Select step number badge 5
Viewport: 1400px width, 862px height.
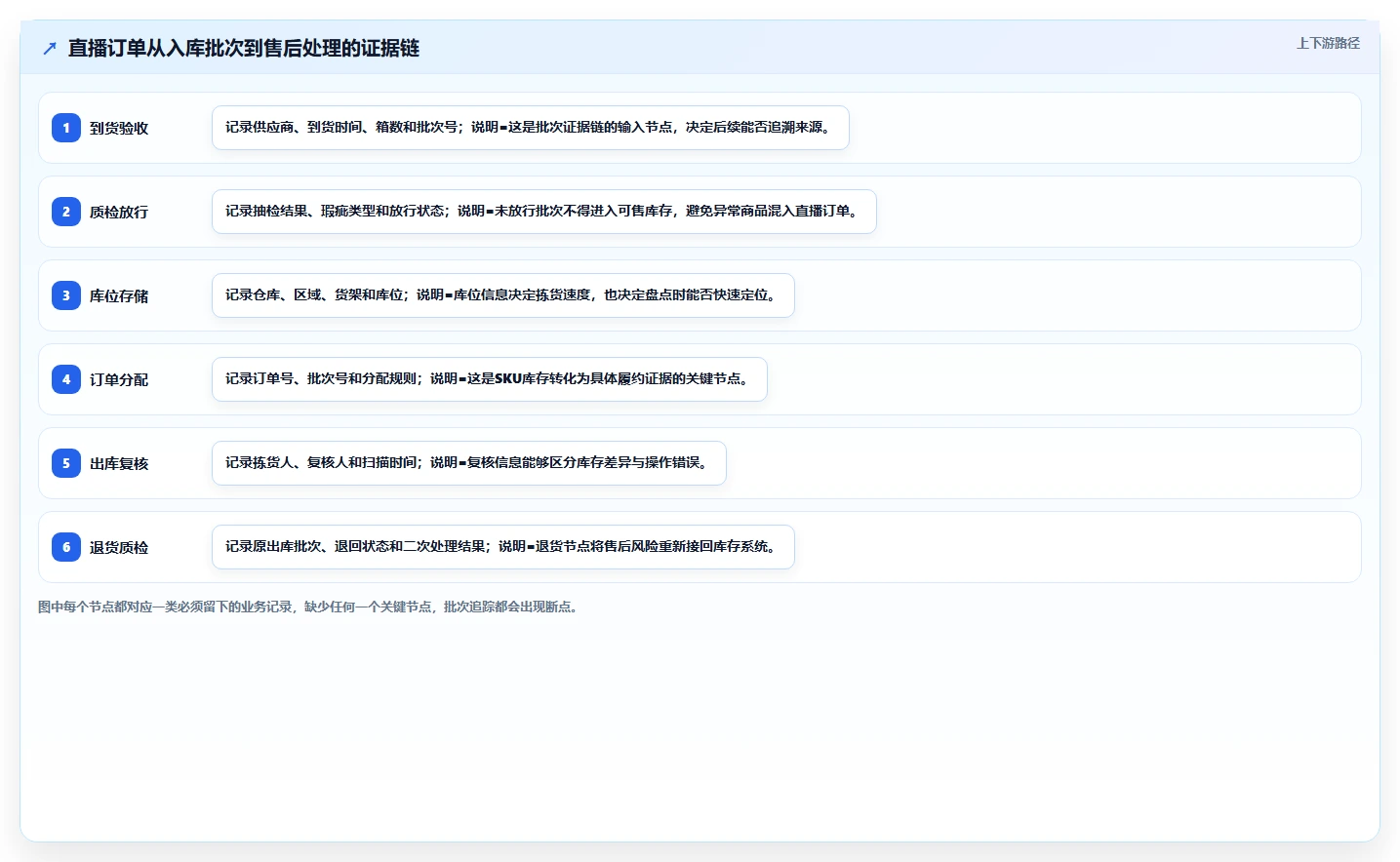pos(66,463)
